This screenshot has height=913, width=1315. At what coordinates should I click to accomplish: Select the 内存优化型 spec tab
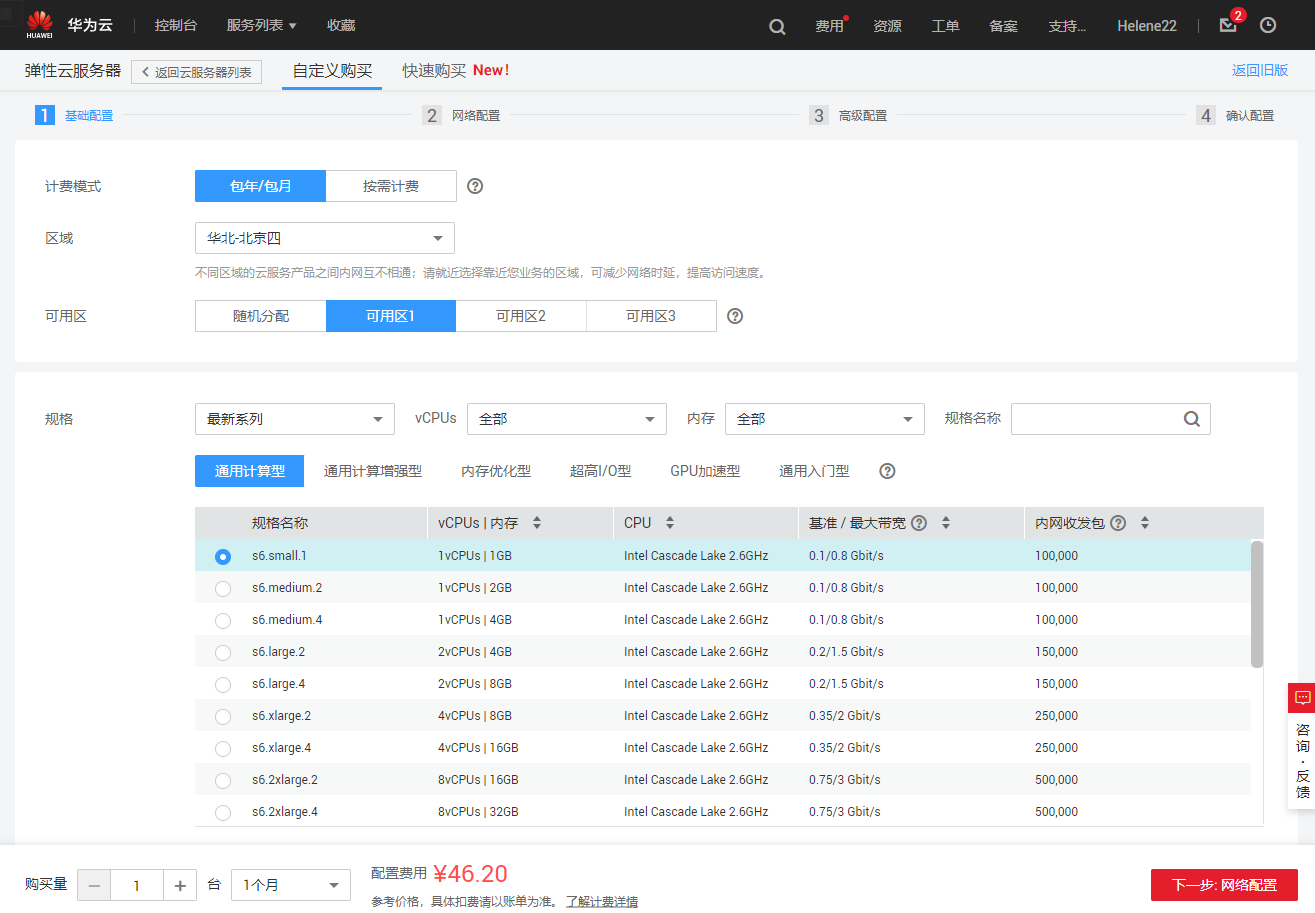(x=496, y=471)
